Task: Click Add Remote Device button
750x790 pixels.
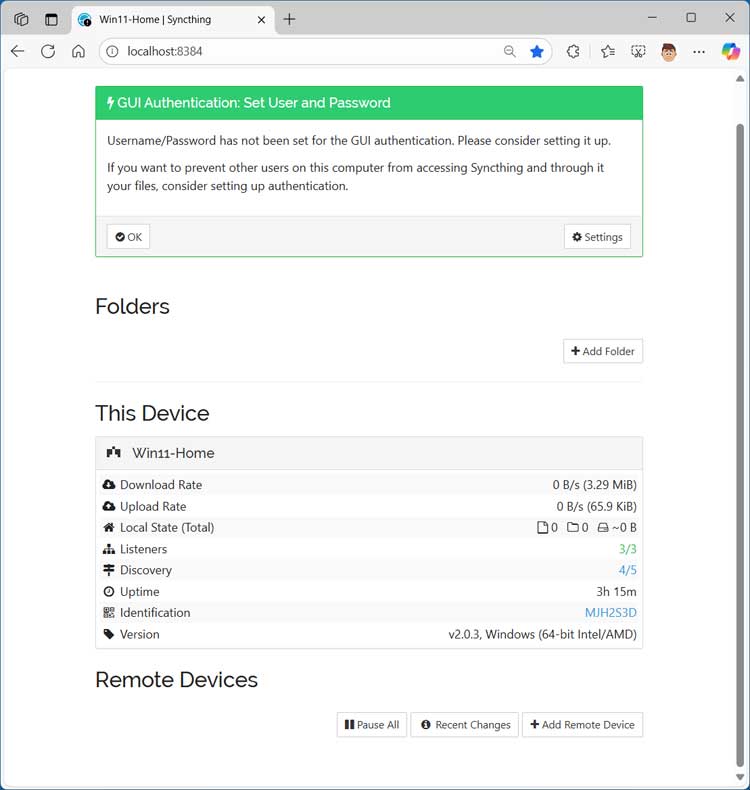Action: [582, 725]
